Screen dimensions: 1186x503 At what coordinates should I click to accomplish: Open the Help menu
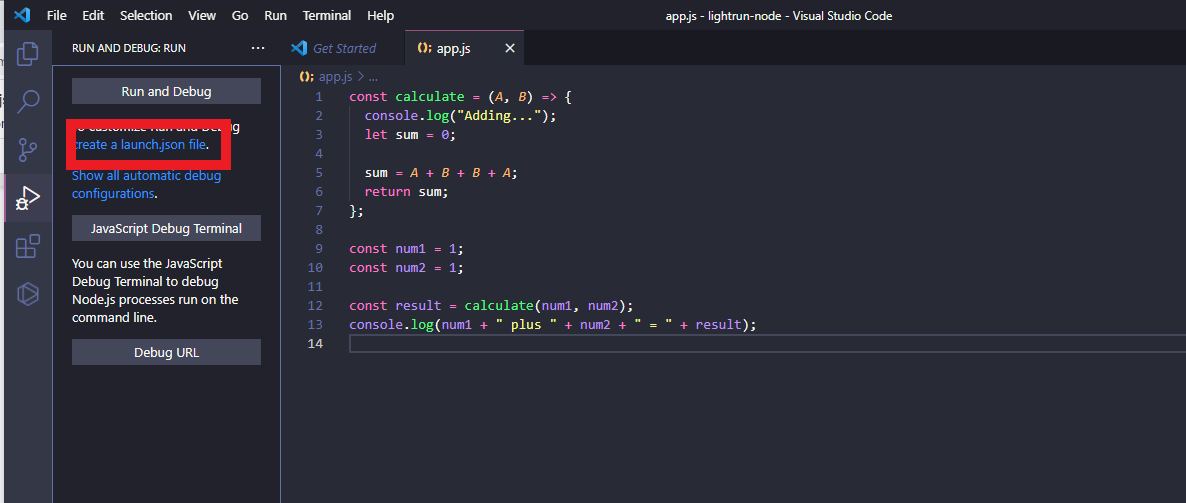[x=380, y=15]
